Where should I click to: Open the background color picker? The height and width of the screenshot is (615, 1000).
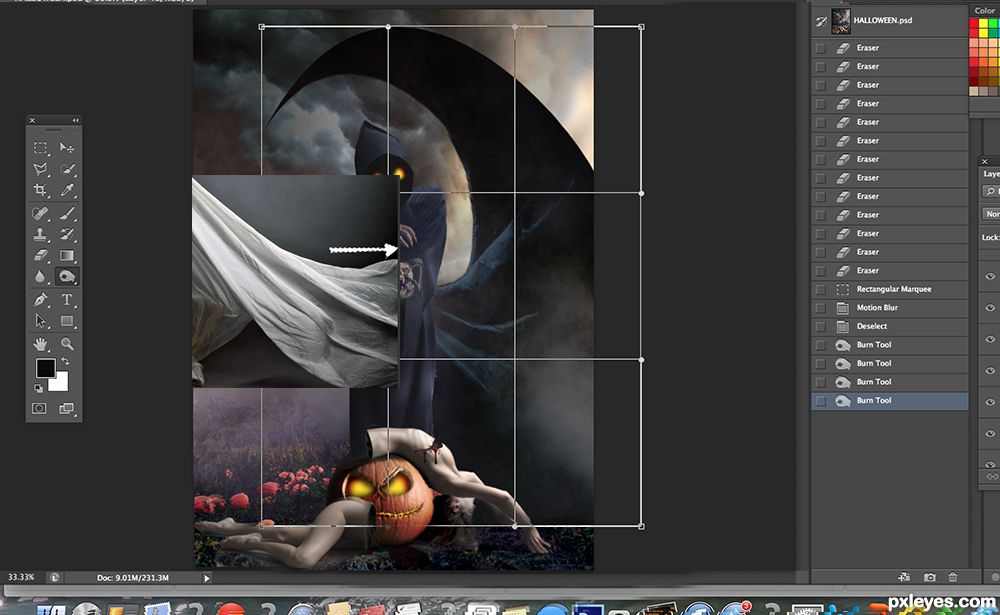coord(60,383)
